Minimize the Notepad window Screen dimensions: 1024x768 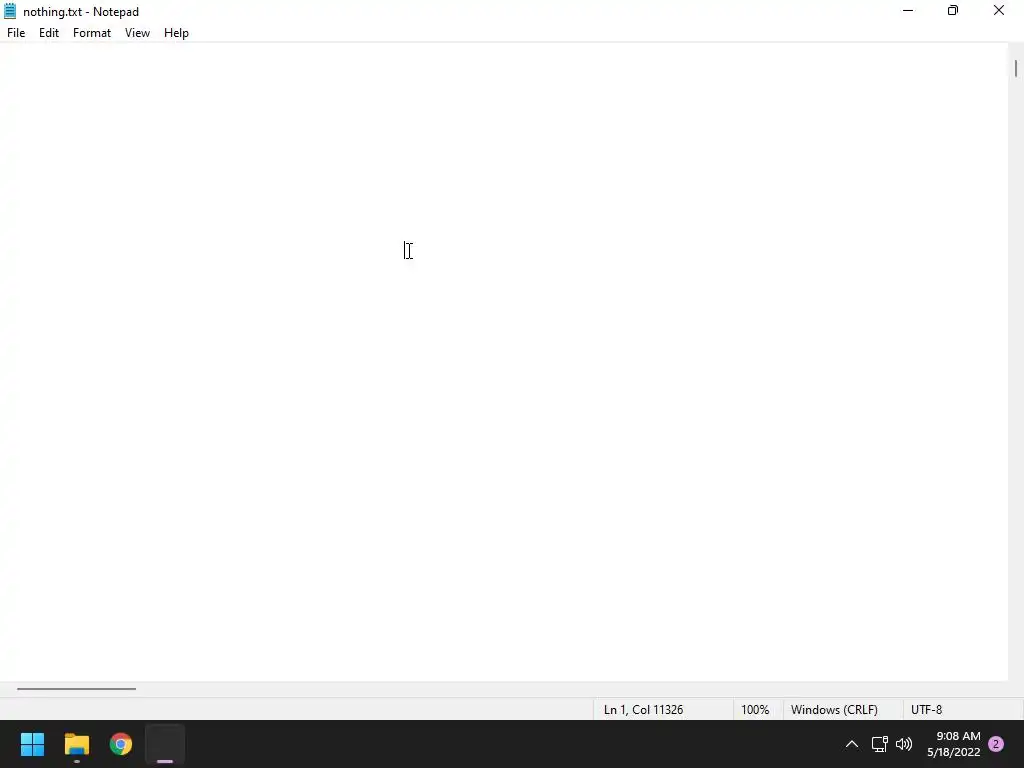pos(908,11)
